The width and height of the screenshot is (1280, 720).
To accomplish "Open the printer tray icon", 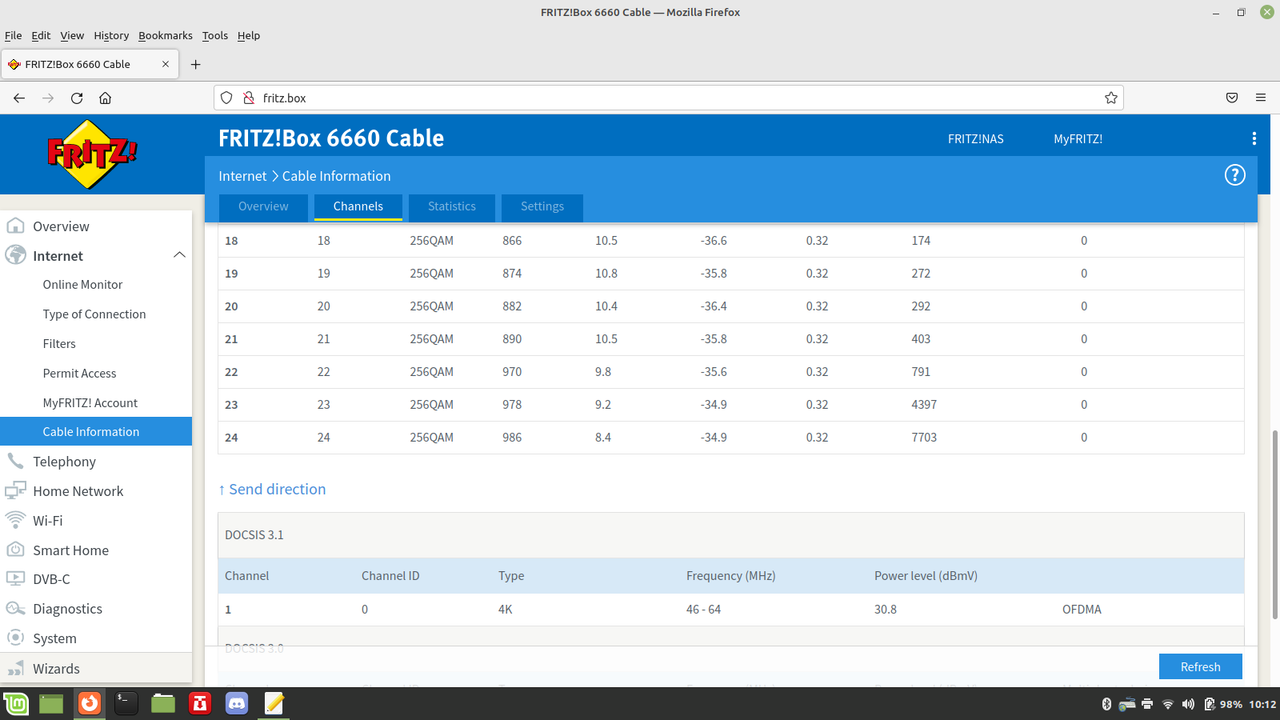I will [1147, 704].
